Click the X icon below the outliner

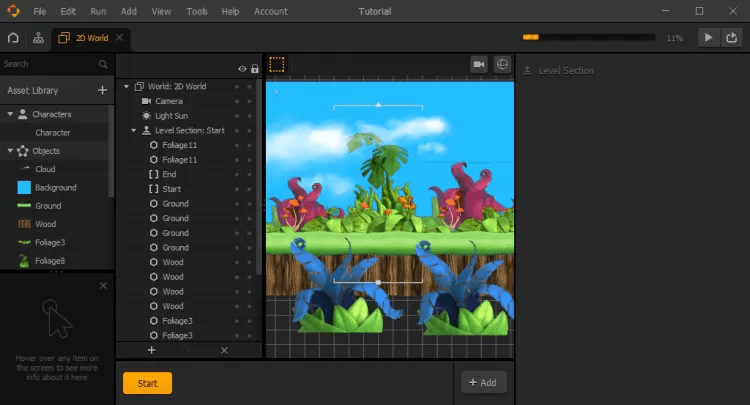click(x=224, y=350)
